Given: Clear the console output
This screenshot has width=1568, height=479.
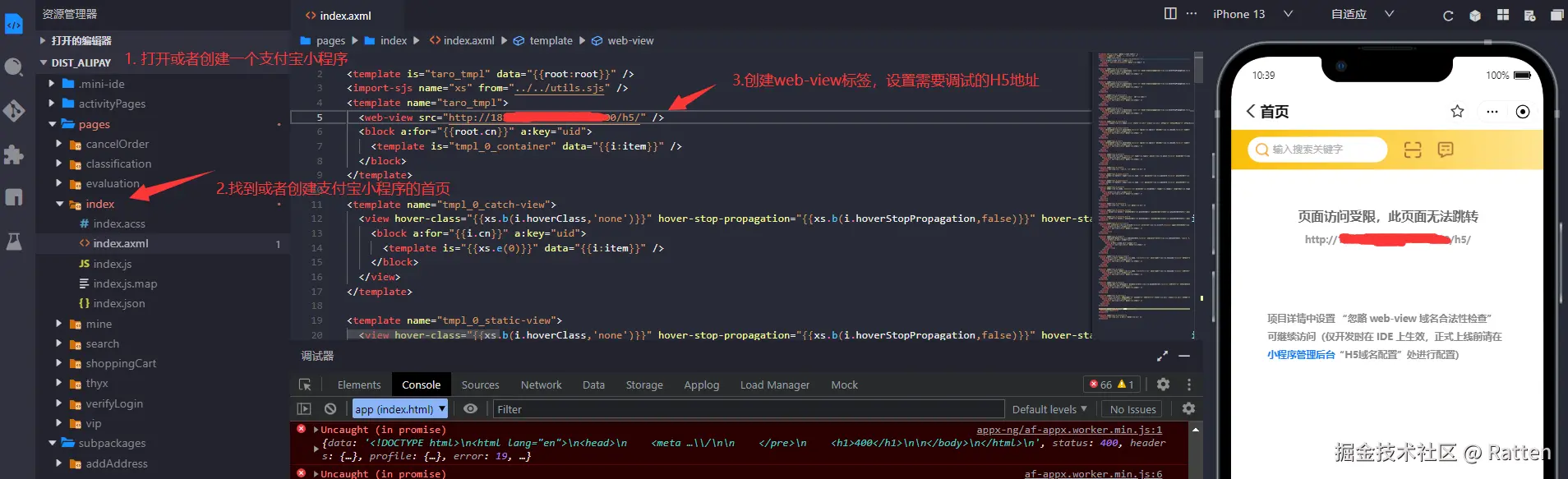Looking at the screenshot, I should [x=330, y=408].
